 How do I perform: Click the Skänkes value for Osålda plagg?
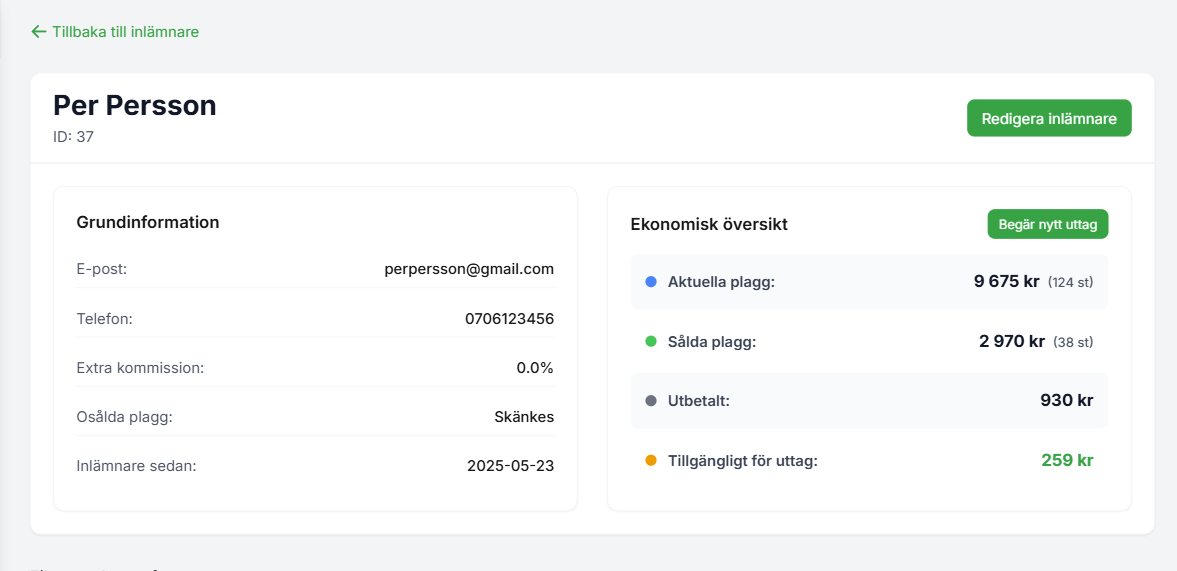(523, 417)
